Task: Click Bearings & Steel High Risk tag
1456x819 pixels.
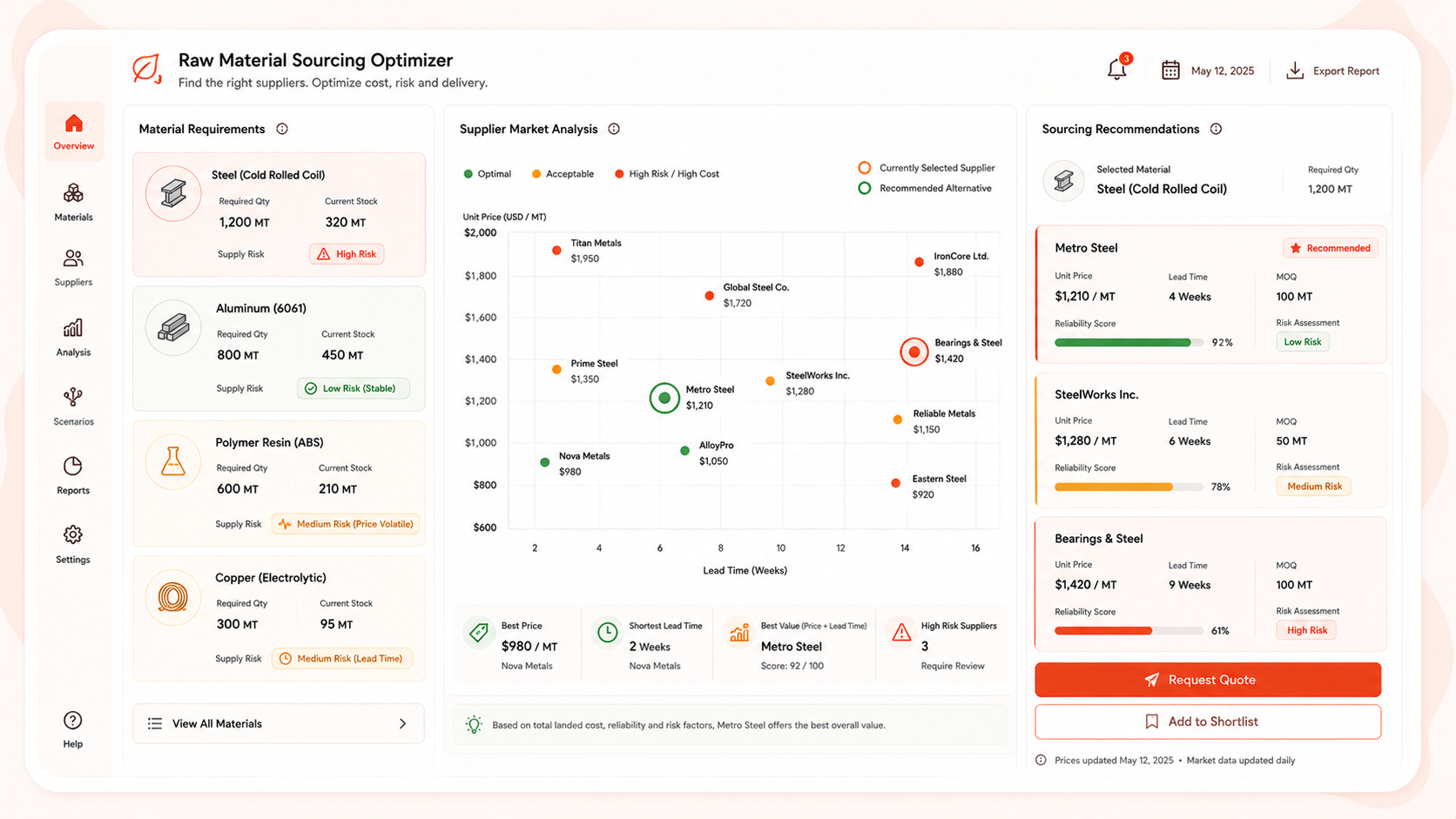Action: pos(1306,630)
